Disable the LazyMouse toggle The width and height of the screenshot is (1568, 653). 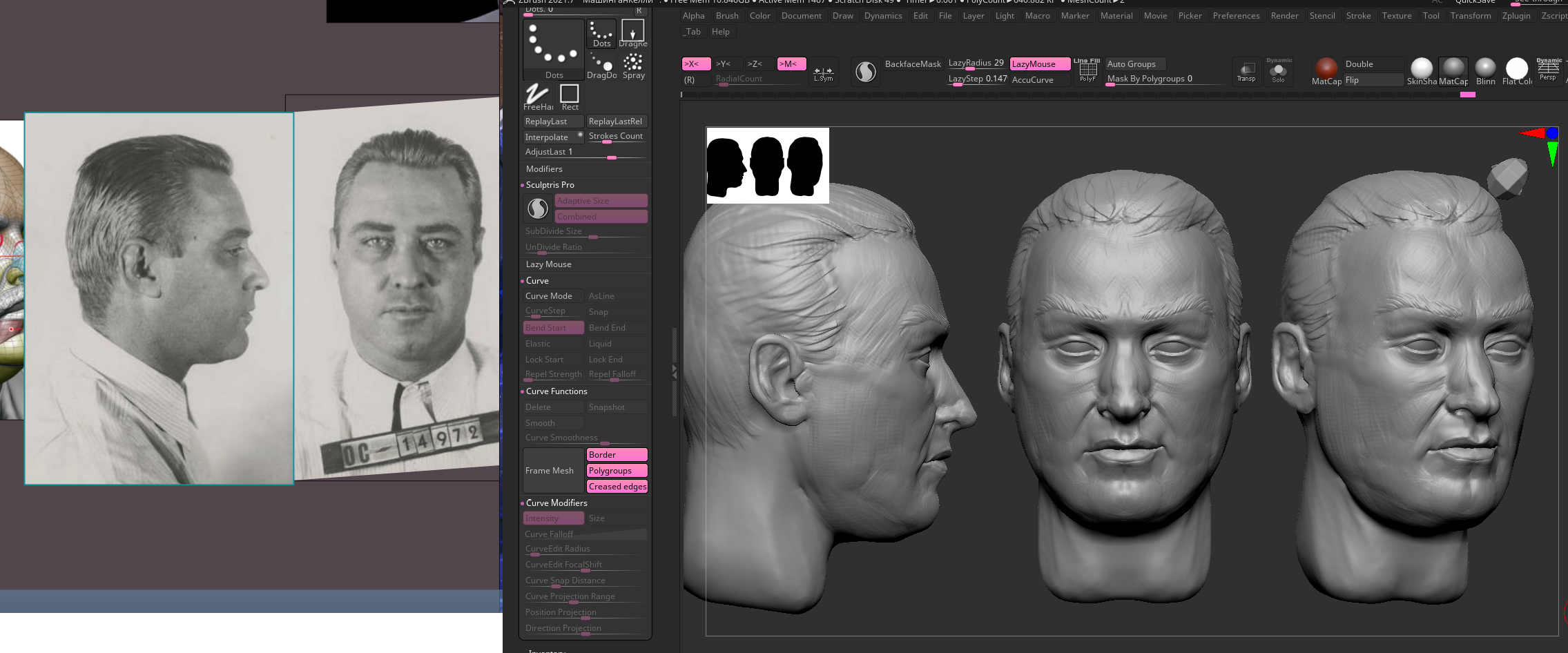point(1039,64)
